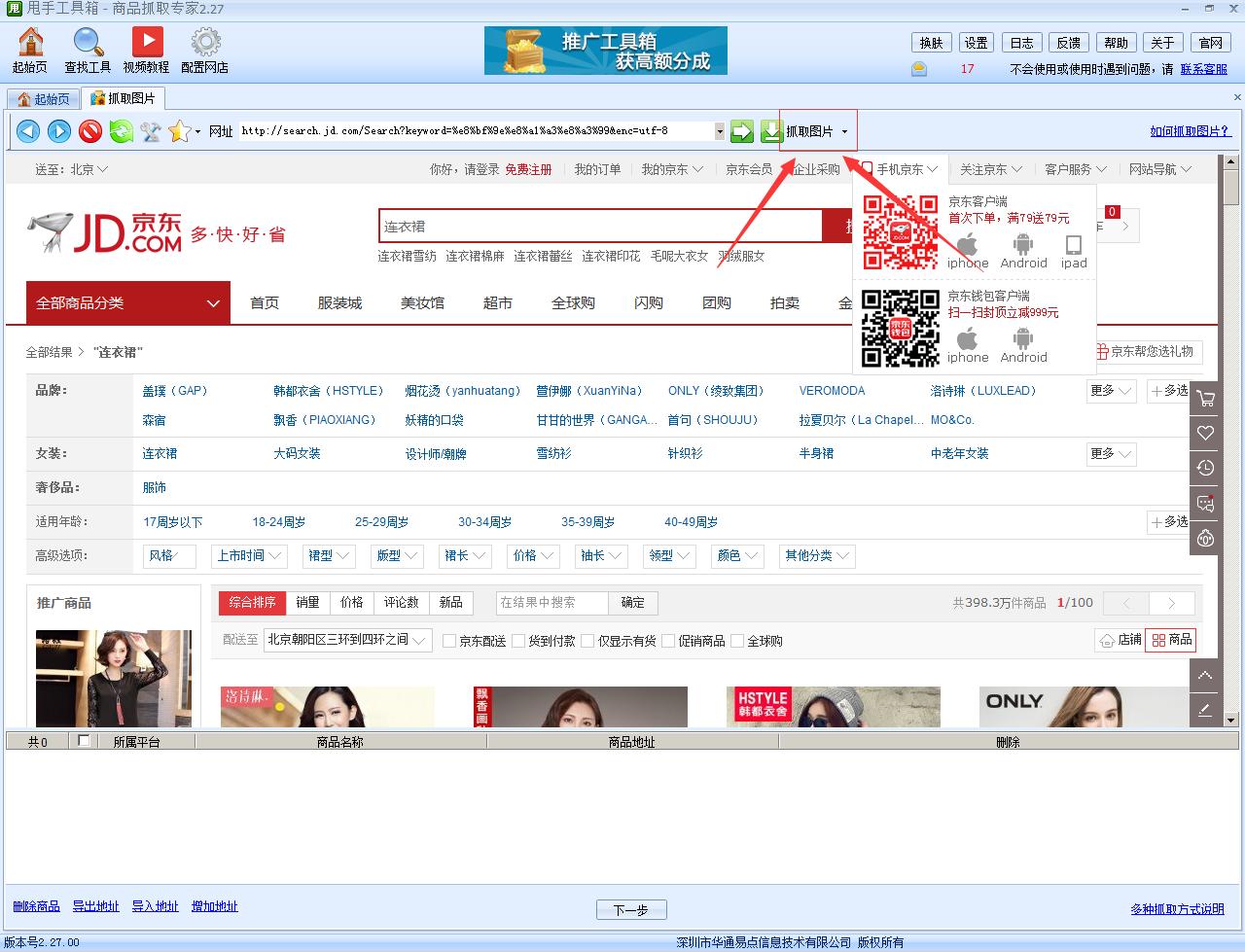The image size is (1245, 952).
Task: Click the stop loading icon
Action: pyautogui.click(x=89, y=130)
